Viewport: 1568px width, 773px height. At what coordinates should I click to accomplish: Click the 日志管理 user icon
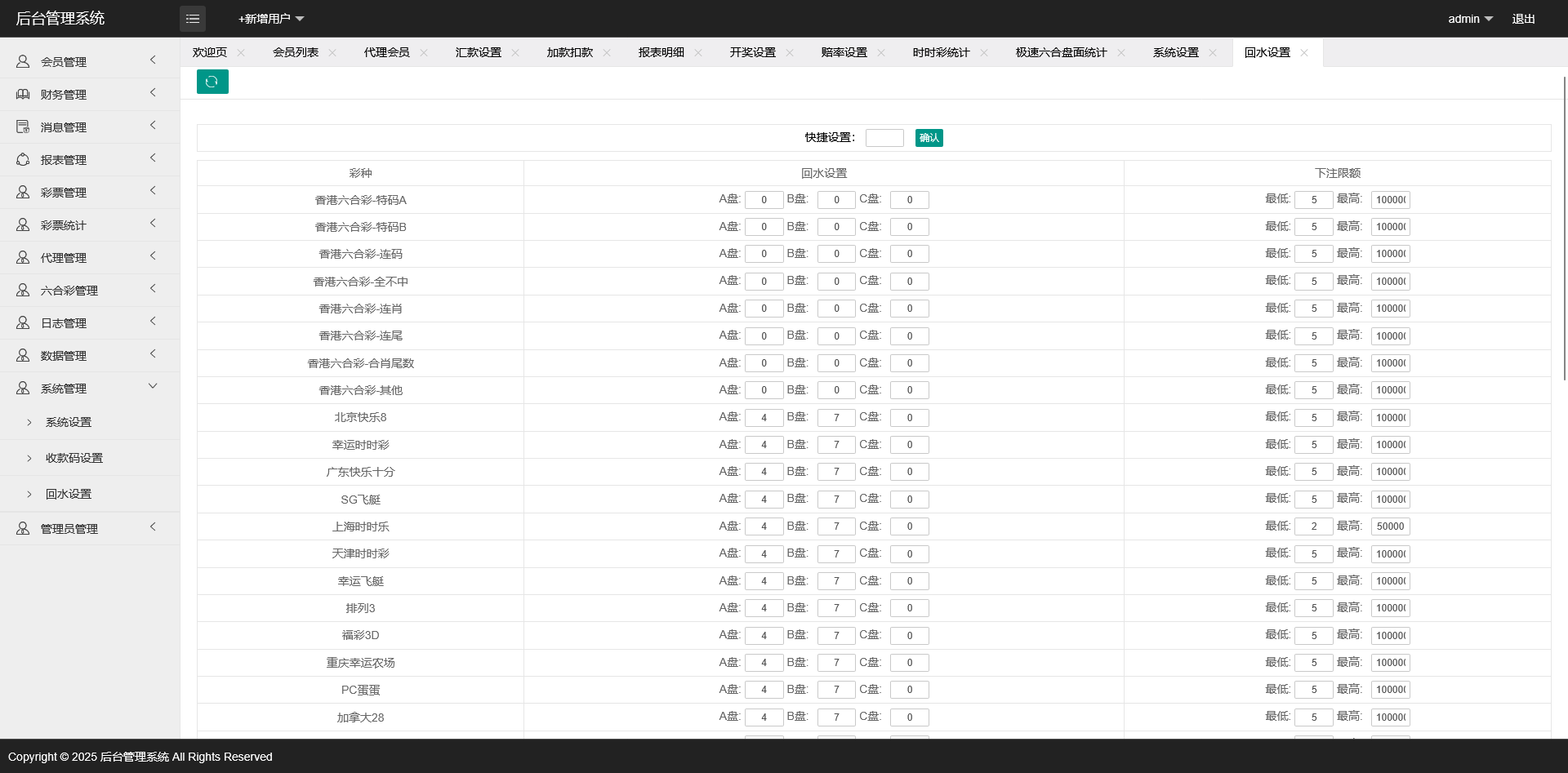click(23, 322)
